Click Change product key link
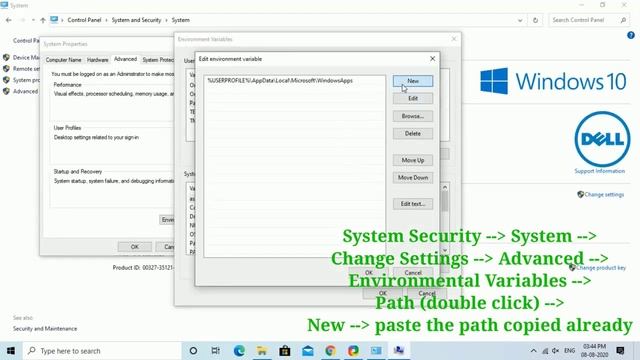Screen dimensions: 640x360 600,268
